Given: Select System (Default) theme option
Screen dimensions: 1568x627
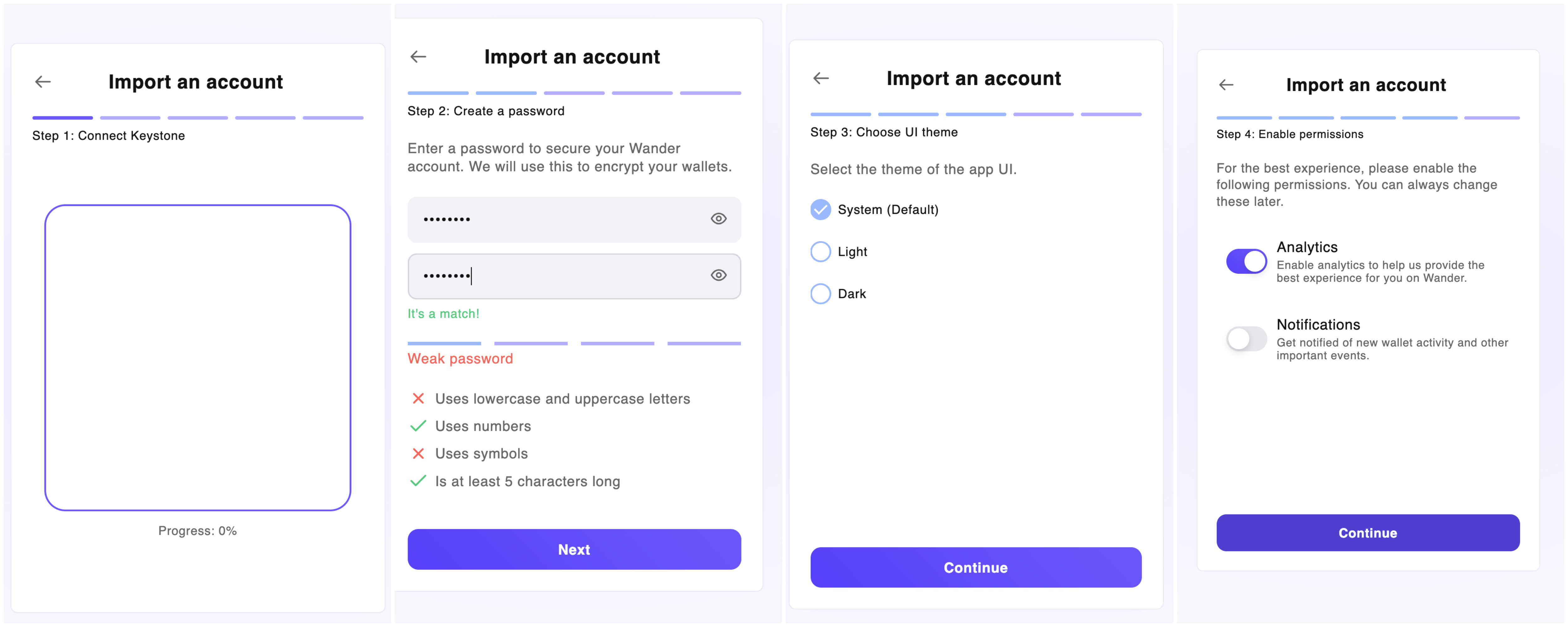Looking at the screenshot, I should click(820, 209).
